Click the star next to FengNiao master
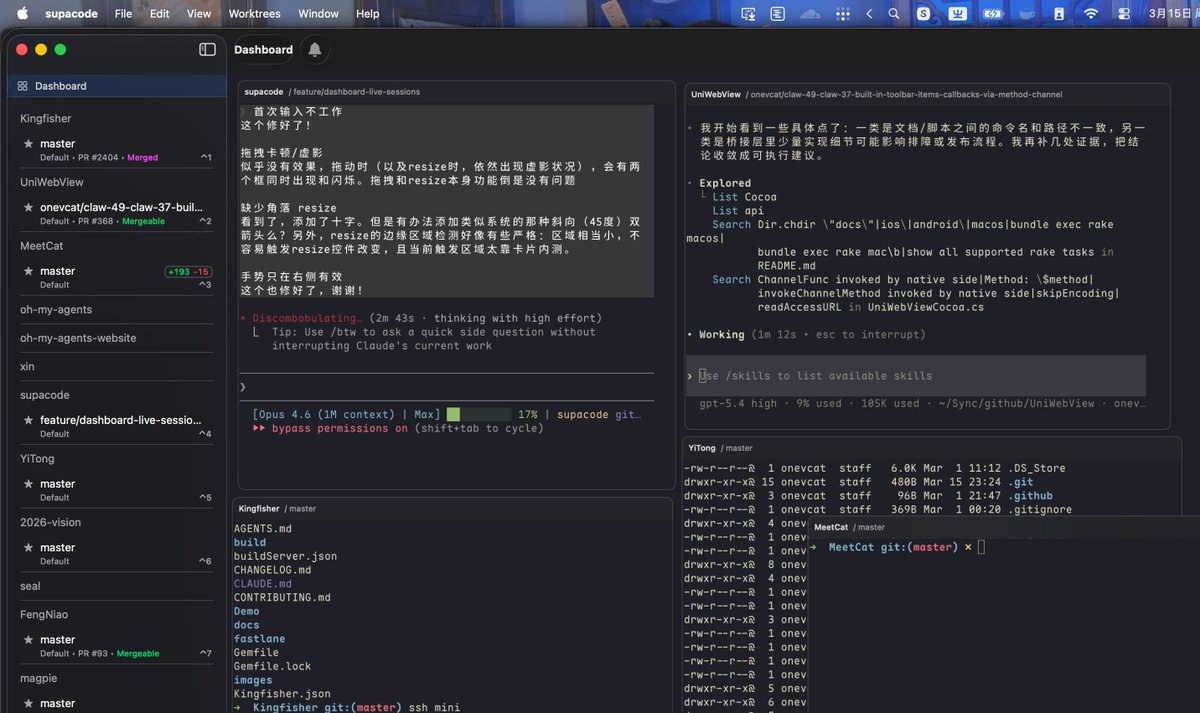The height and width of the screenshot is (713, 1200). click(28, 640)
